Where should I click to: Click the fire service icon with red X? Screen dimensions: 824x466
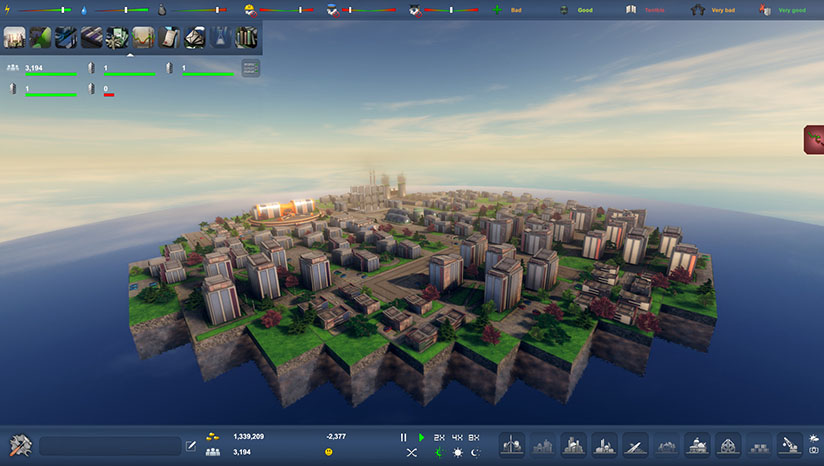pos(765,9)
